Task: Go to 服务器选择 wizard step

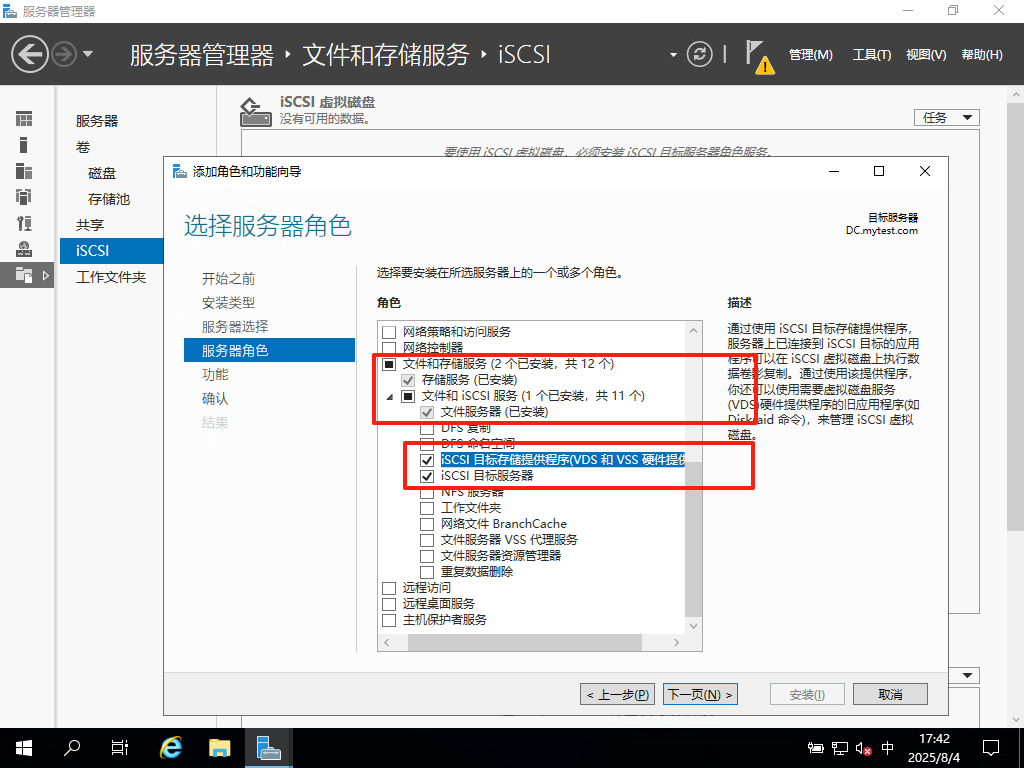Action: tap(235, 327)
